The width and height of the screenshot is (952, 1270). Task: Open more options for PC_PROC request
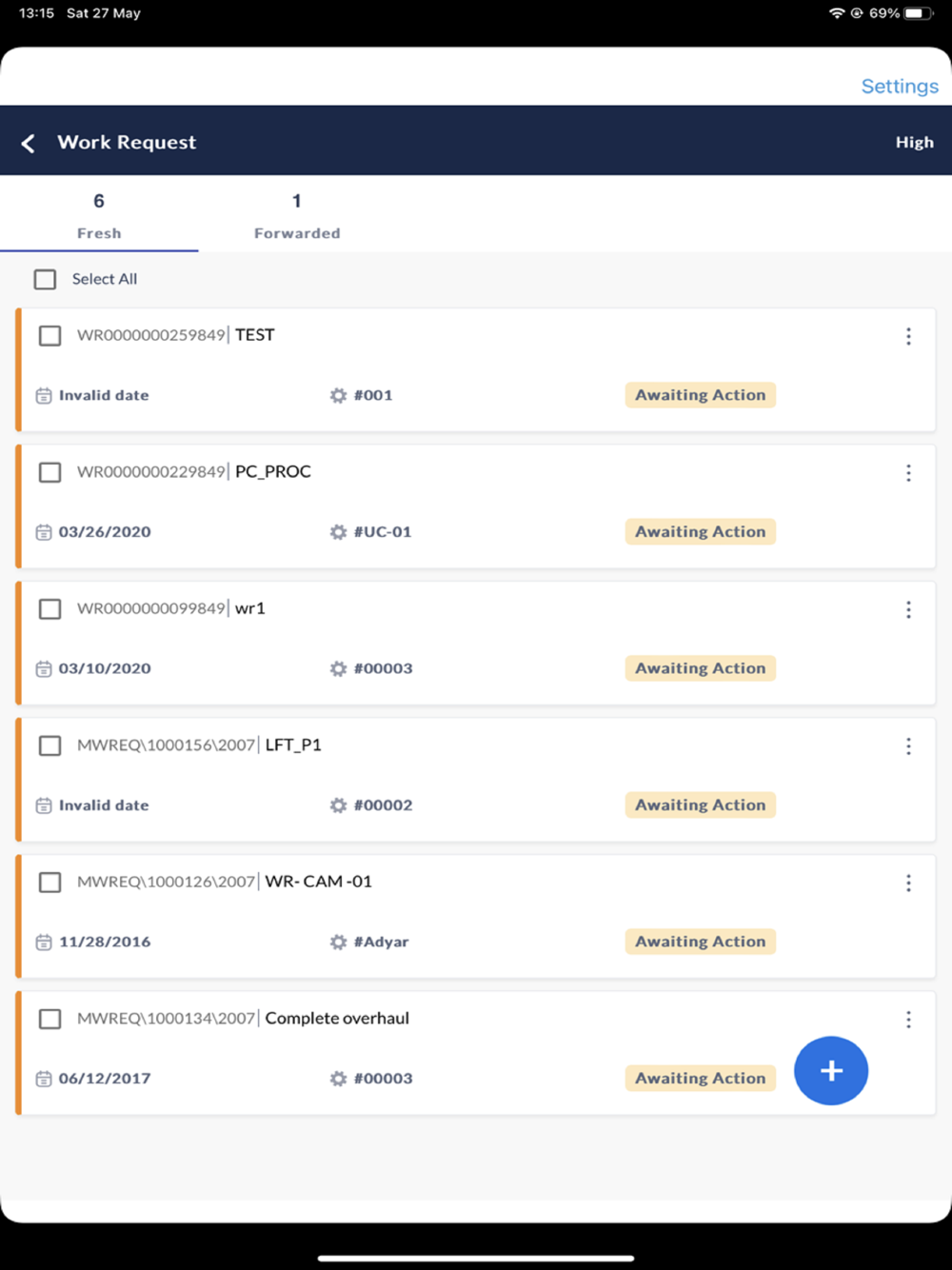[x=908, y=473]
